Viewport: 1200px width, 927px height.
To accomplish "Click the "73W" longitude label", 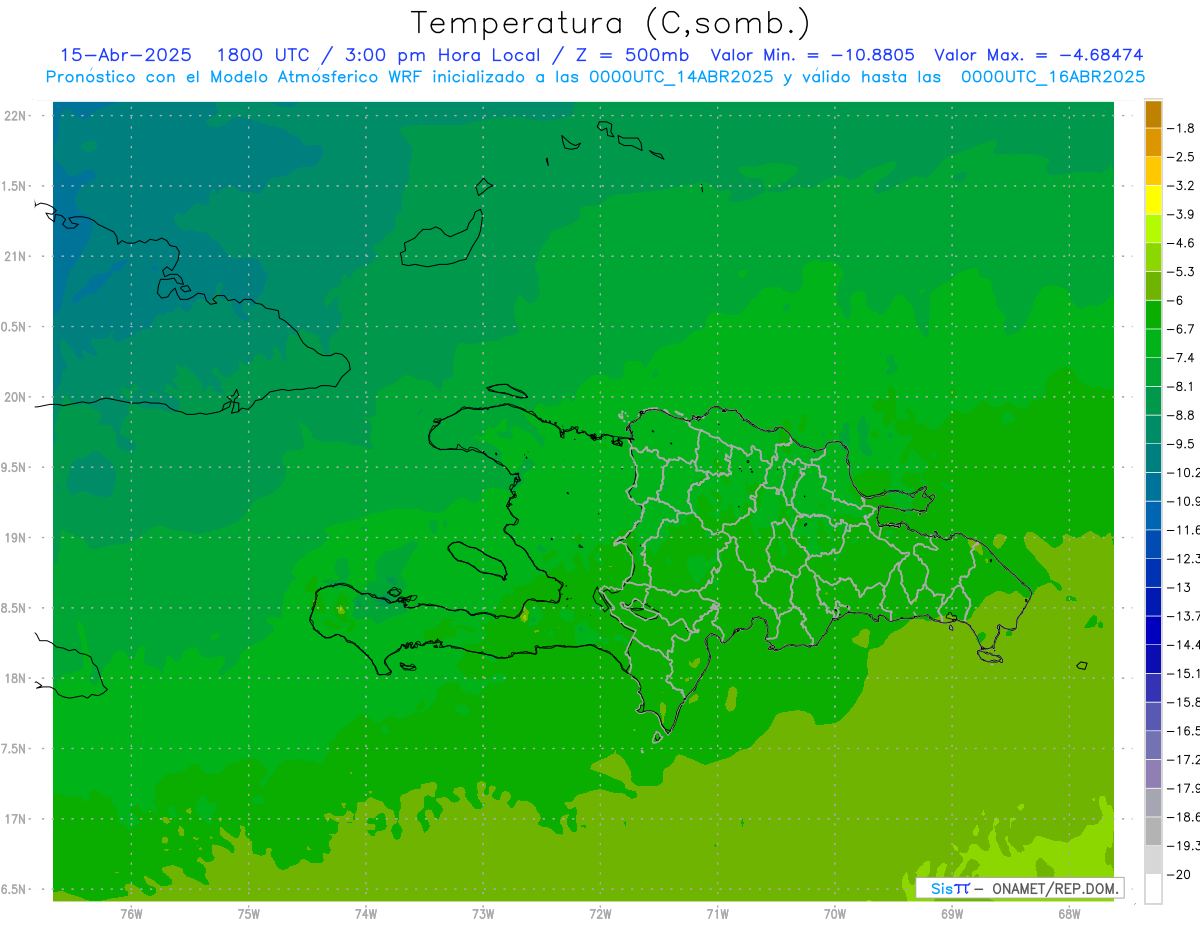I will click(483, 913).
